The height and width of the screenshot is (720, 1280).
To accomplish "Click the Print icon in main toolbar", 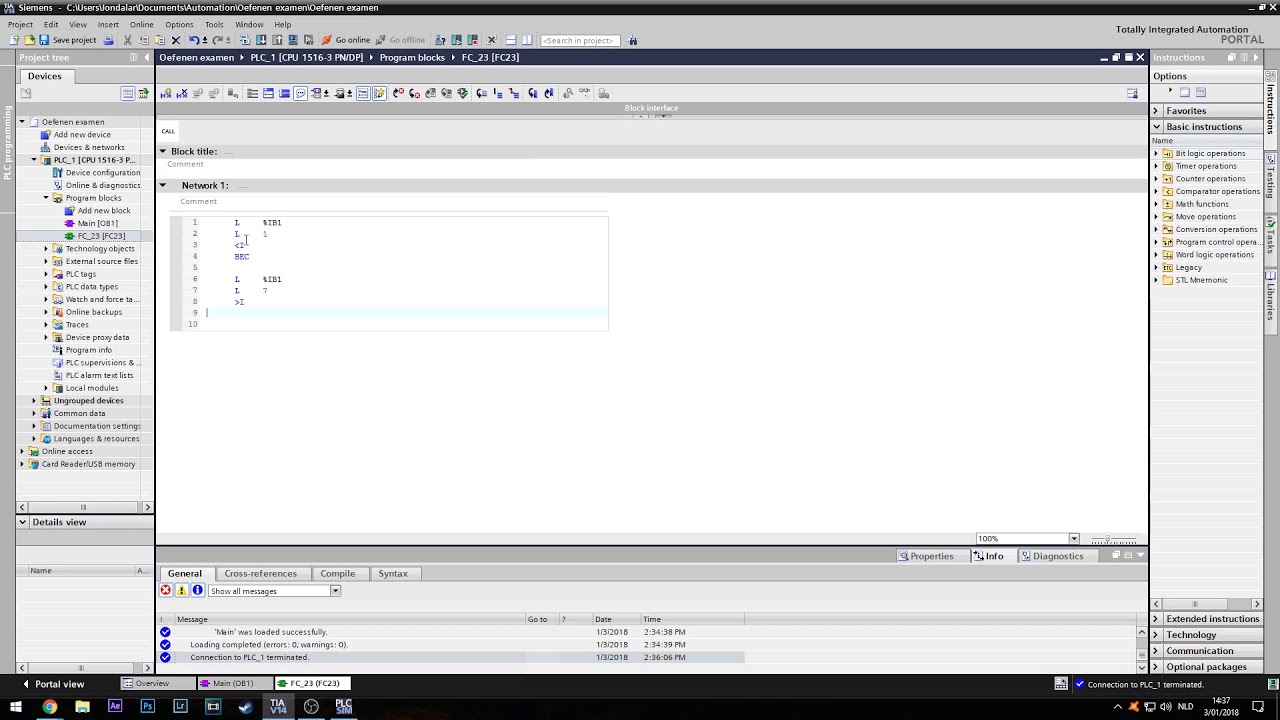I will 109,40.
